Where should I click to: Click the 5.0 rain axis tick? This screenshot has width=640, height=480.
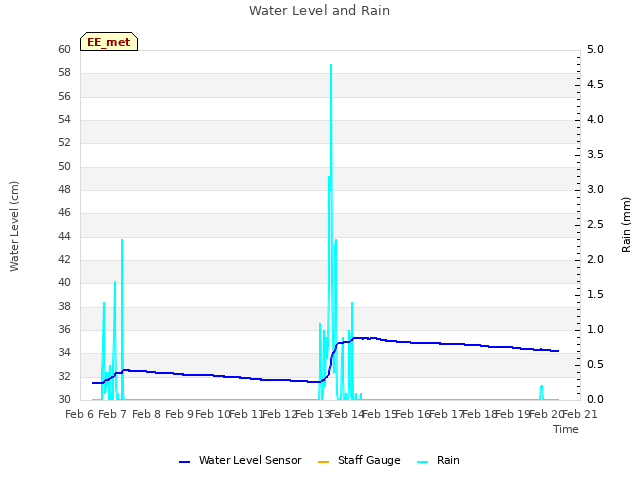[595, 49]
